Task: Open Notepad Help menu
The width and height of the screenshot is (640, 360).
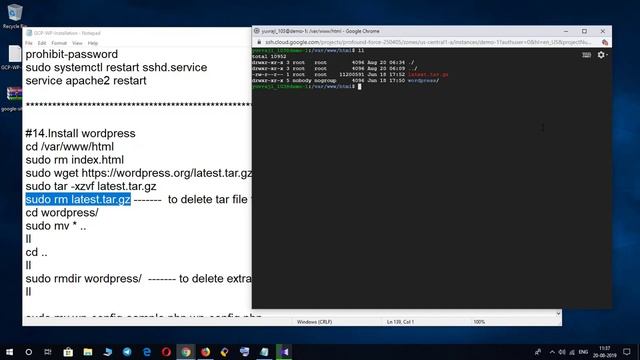Action: (93, 43)
